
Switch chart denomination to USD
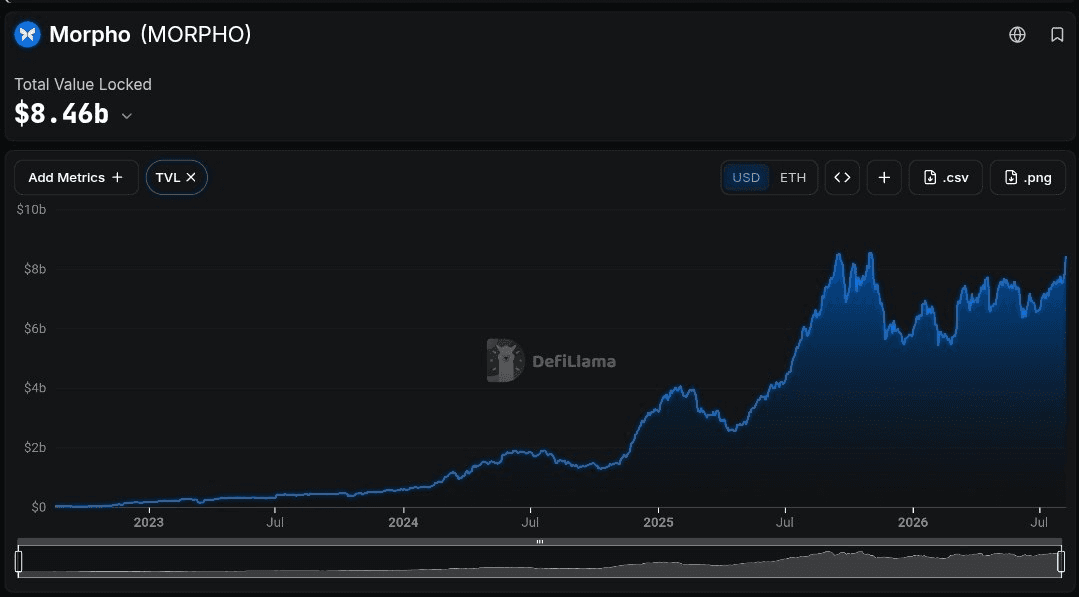tap(746, 177)
